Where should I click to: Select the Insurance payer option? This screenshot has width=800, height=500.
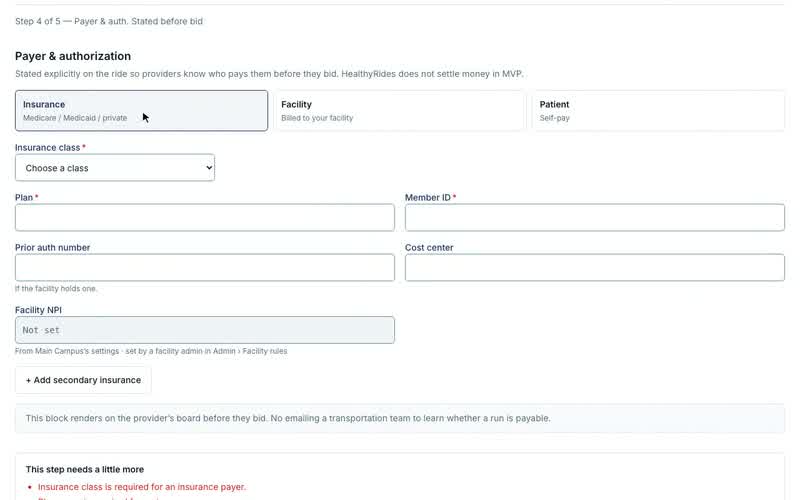click(x=141, y=111)
